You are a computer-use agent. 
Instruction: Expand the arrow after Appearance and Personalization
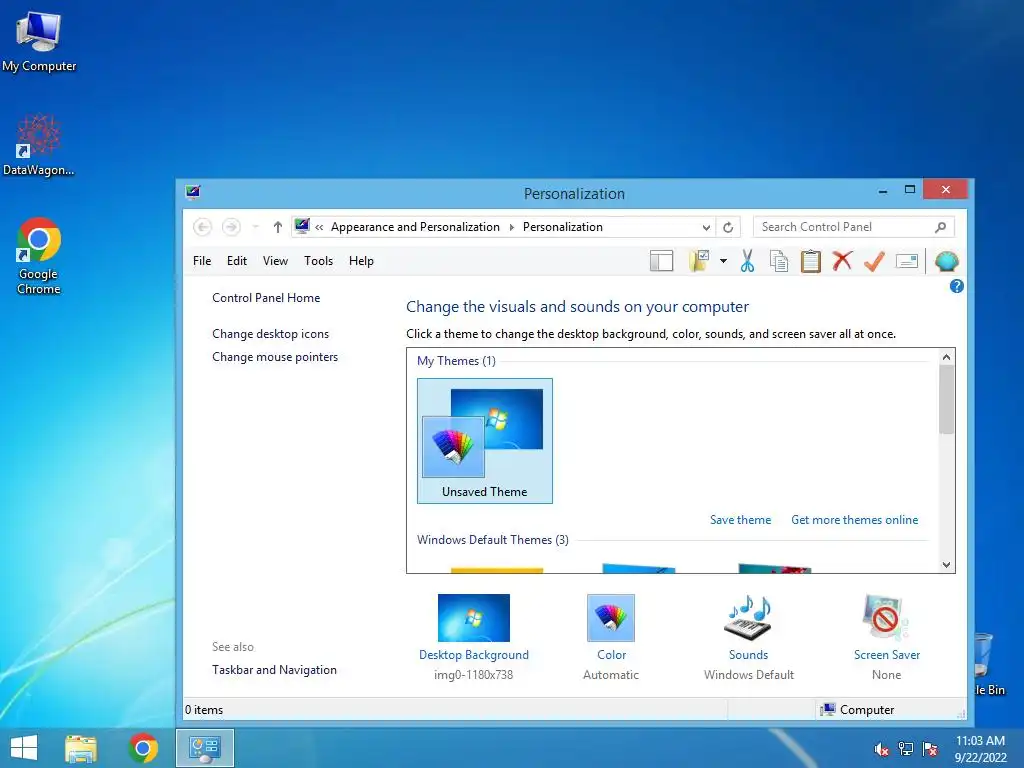(511, 227)
